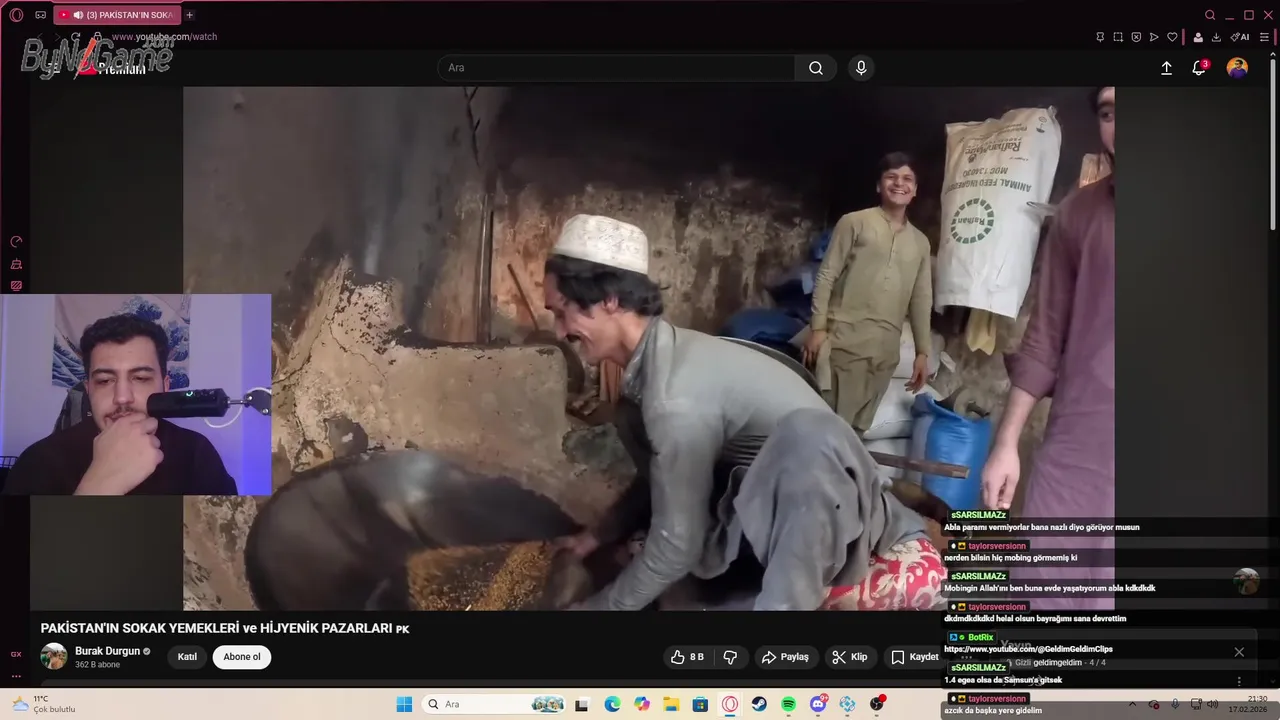
Task: Take a snapshot with the capture icon
Action: (x=1118, y=37)
